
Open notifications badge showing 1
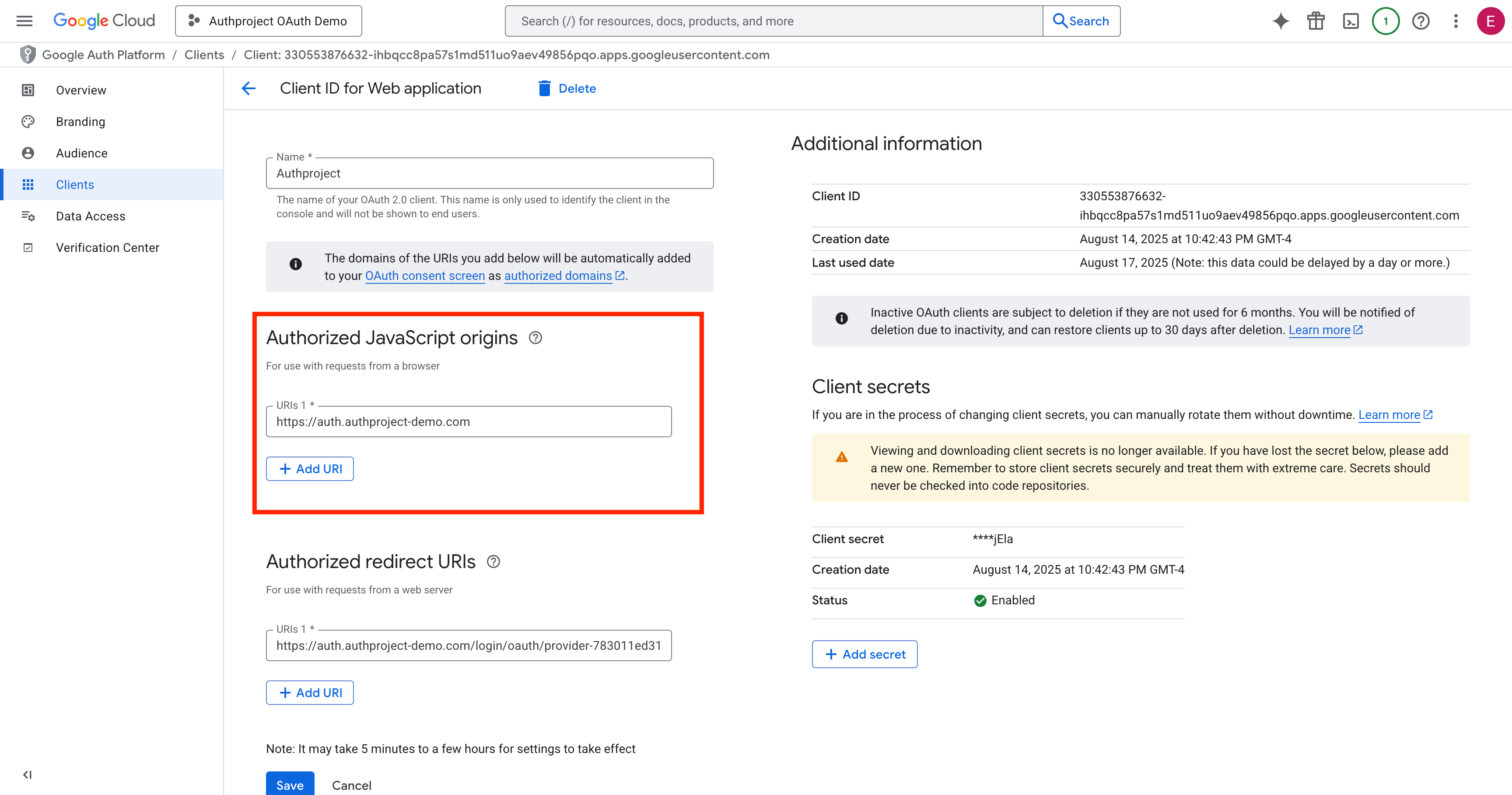pyautogui.click(x=1386, y=21)
